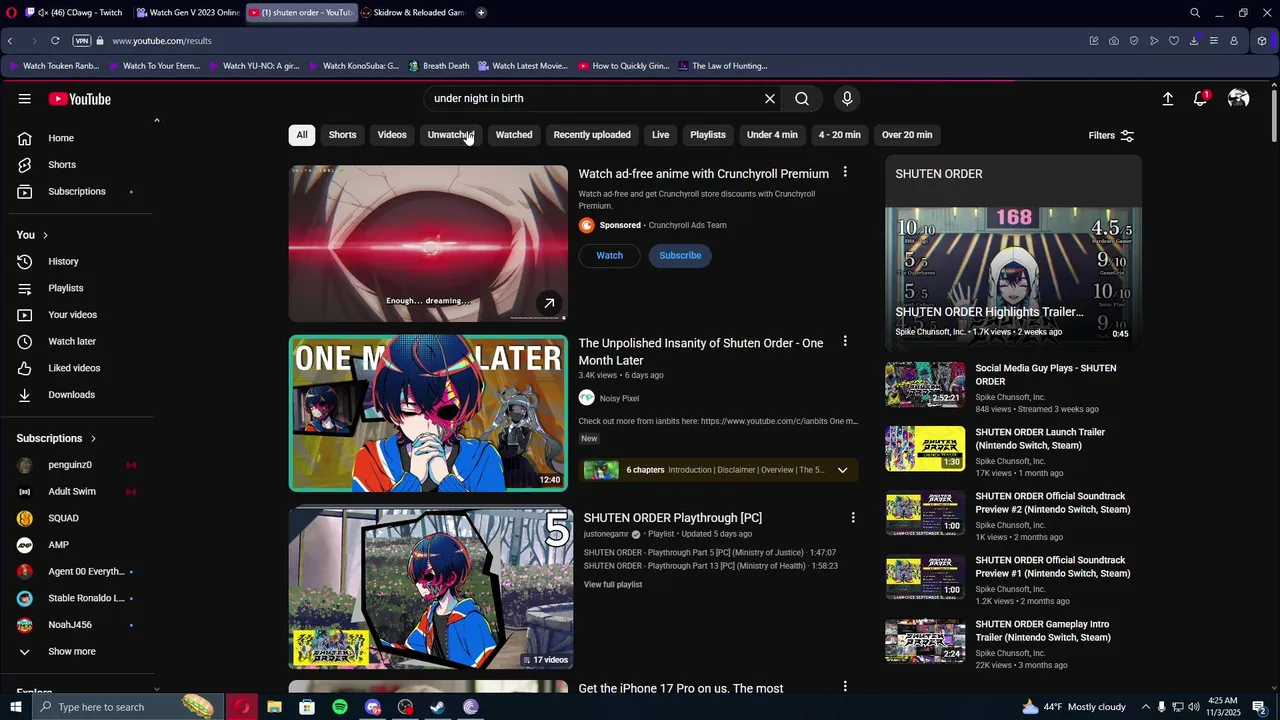Expand the You section chevron
The height and width of the screenshot is (720, 1280).
click(x=45, y=235)
